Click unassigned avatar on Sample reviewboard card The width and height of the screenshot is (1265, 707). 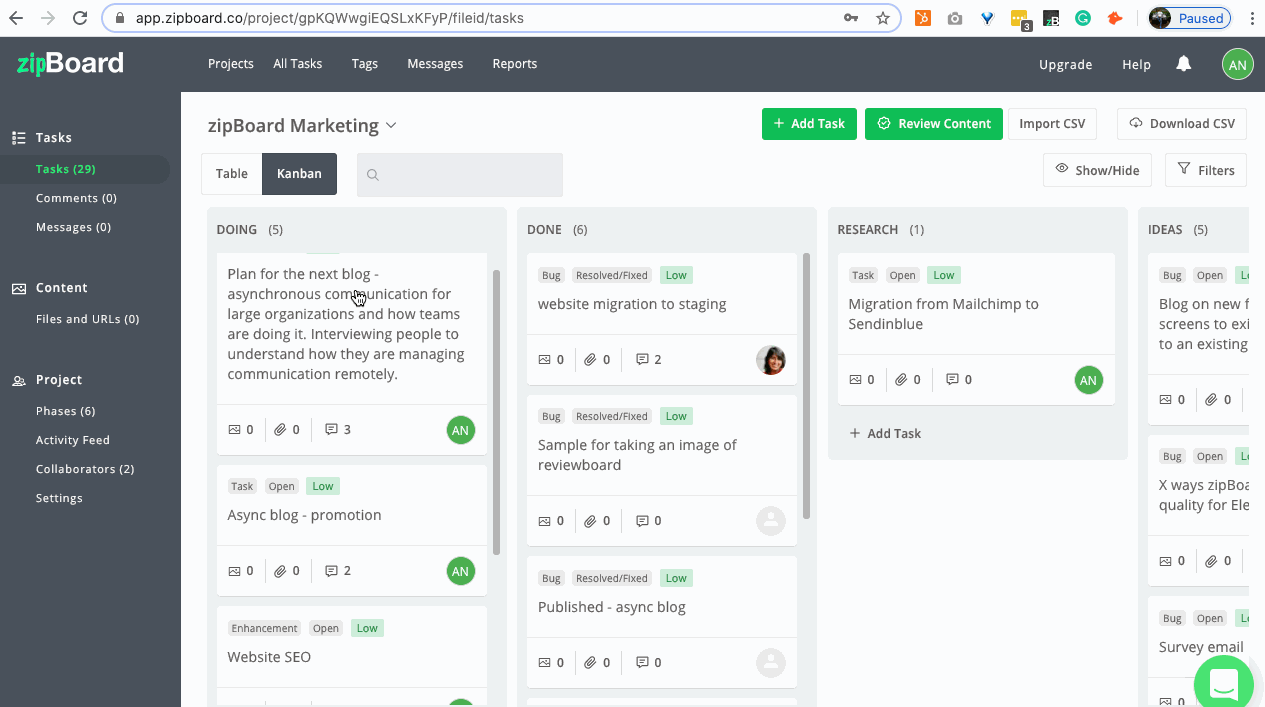pos(770,521)
